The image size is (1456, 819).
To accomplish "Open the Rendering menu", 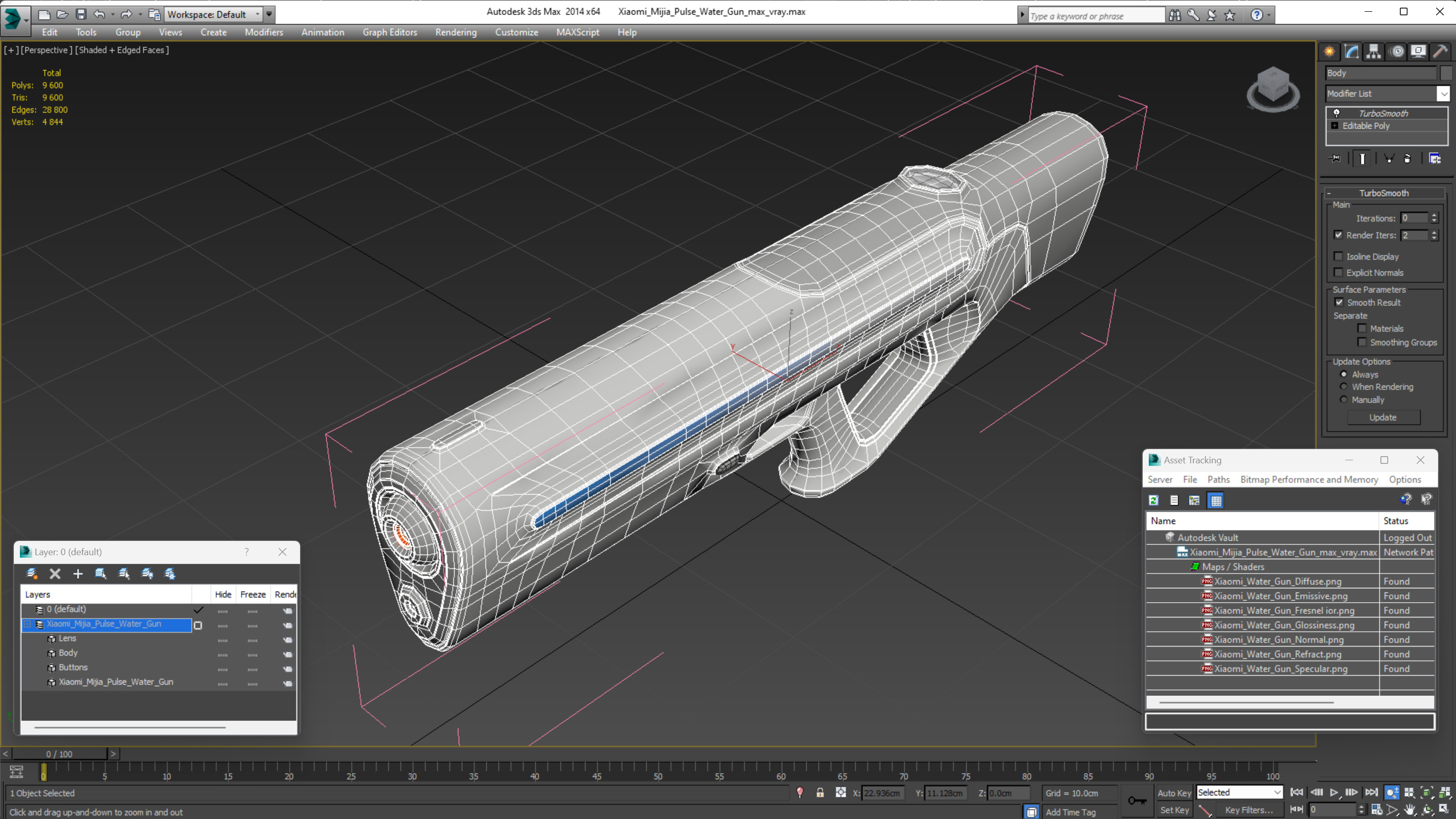I will click(456, 32).
